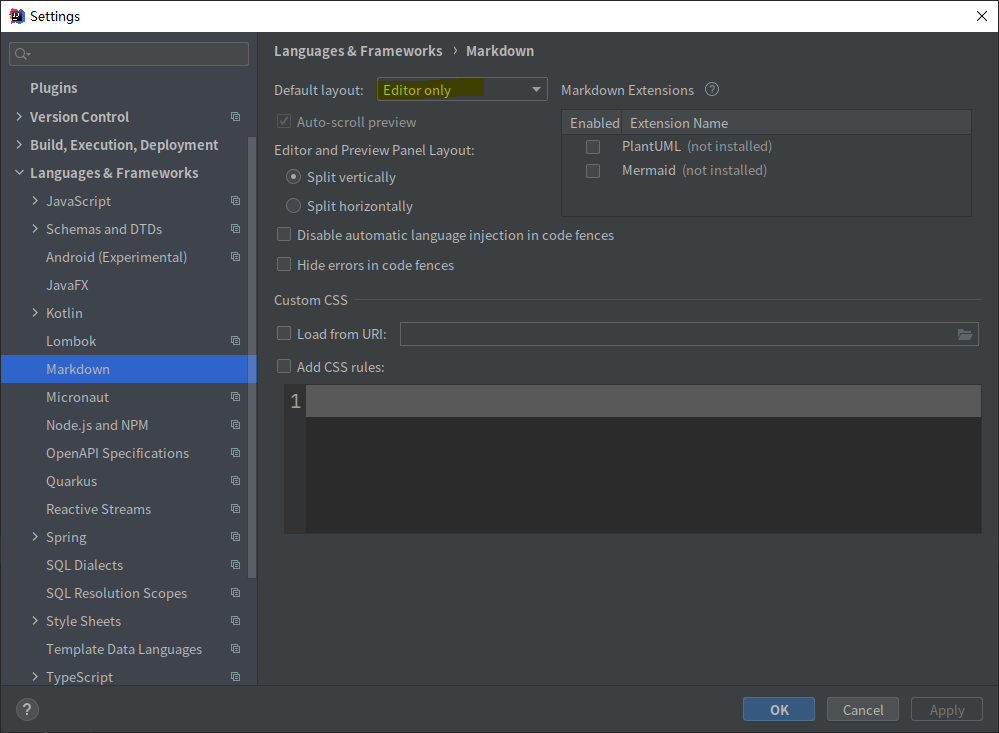The width and height of the screenshot is (999, 733).
Task: Open the Default layout dropdown
Action: [462, 90]
